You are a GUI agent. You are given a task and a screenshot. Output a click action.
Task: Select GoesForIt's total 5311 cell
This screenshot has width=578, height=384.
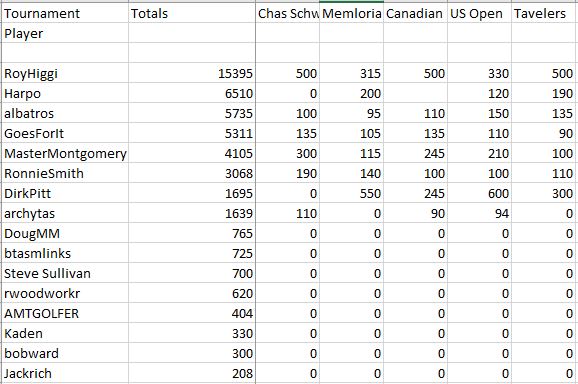pyautogui.click(x=192, y=133)
